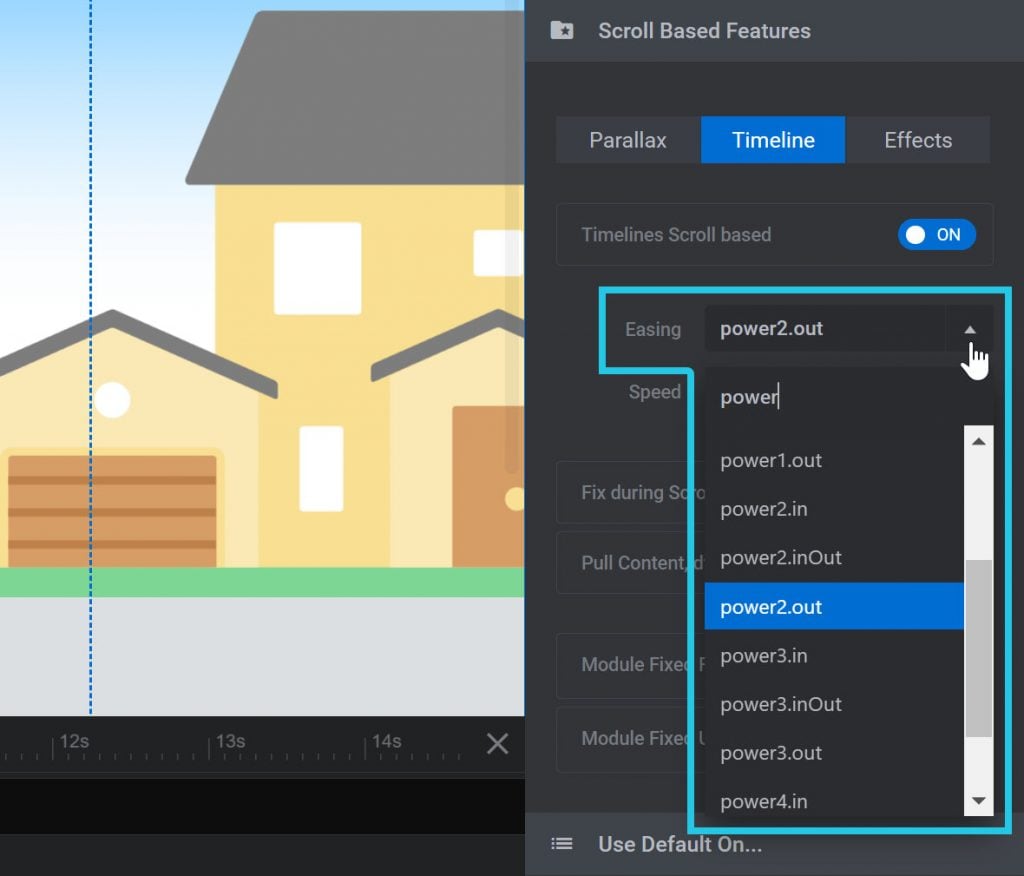Click the scroll-up arrow in the easing list
This screenshot has width=1024, height=876.
[979, 440]
